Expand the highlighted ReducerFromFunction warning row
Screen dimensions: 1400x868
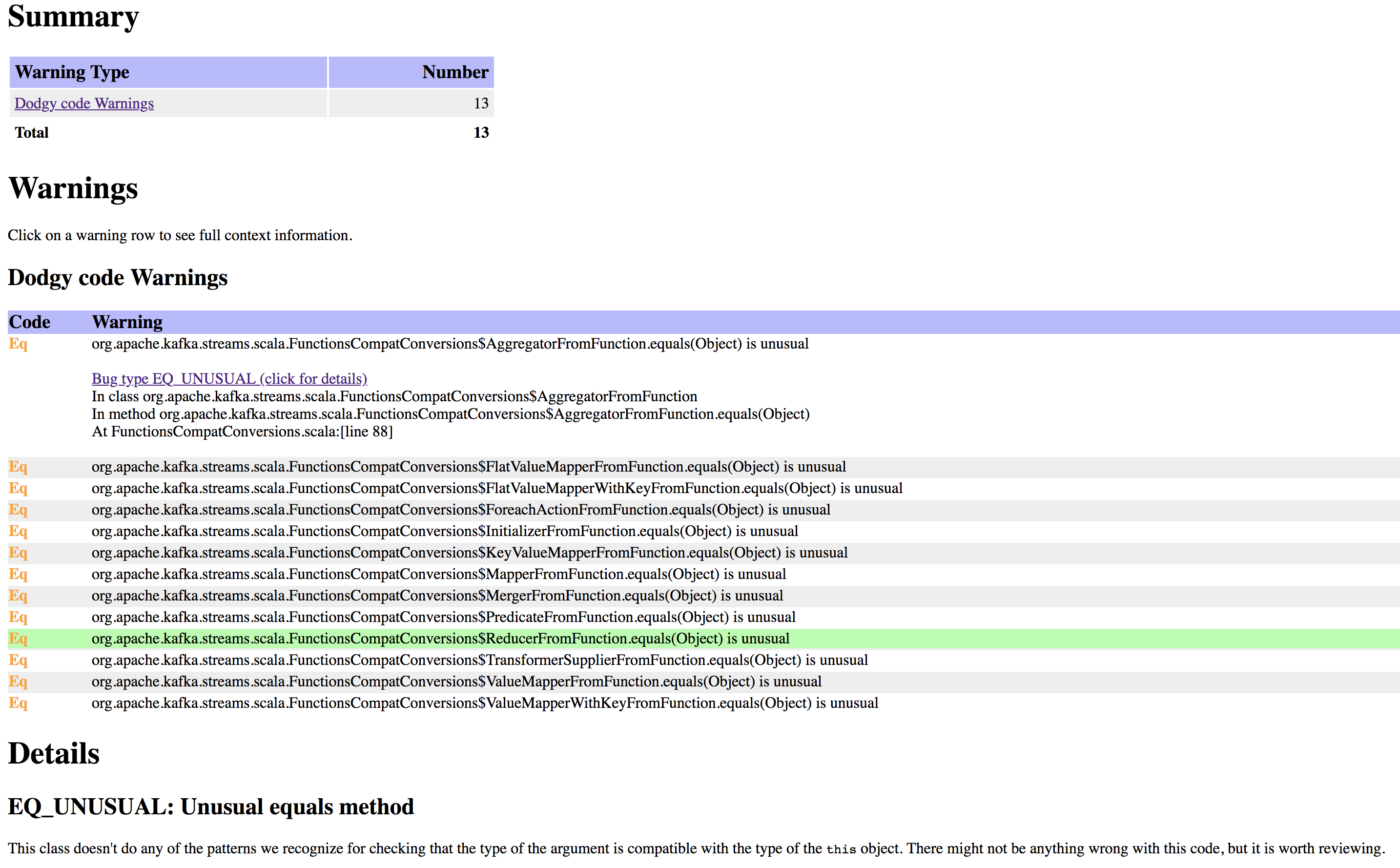[x=440, y=639]
